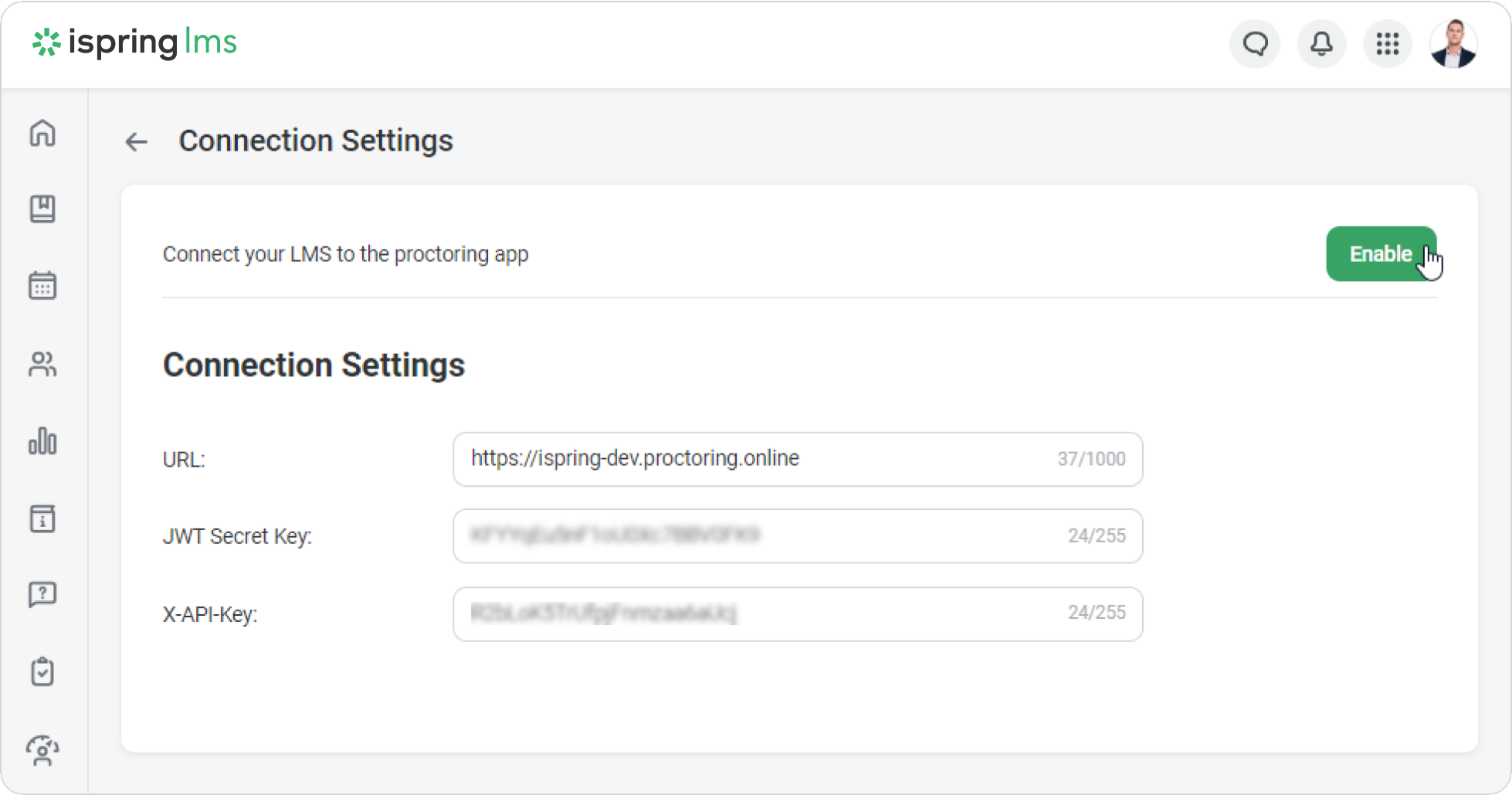The height and width of the screenshot is (795, 1512).
Task: Go back using the left arrow
Action: 137,142
